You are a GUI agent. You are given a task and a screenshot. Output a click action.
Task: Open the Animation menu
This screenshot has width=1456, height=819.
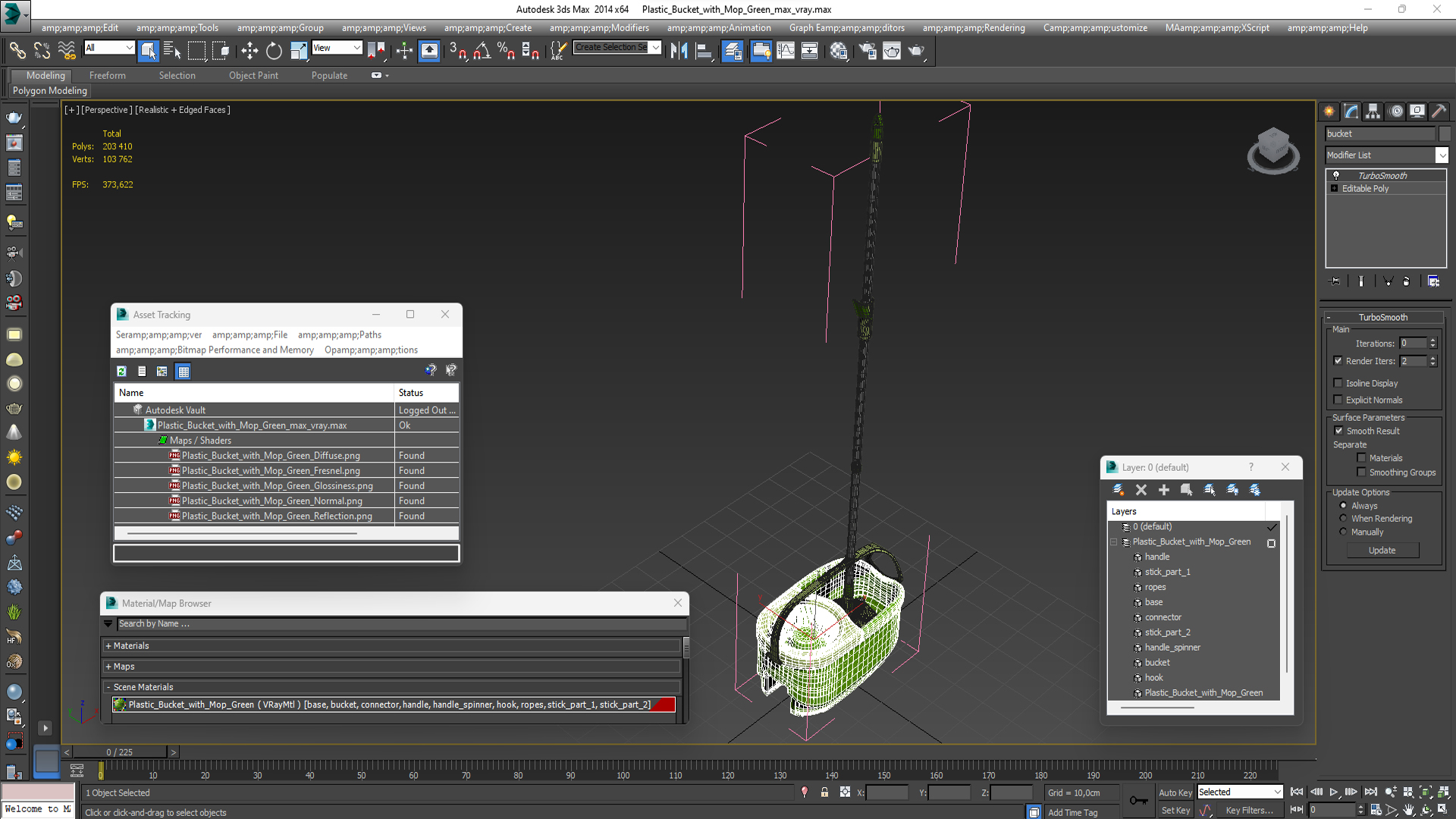[719, 28]
